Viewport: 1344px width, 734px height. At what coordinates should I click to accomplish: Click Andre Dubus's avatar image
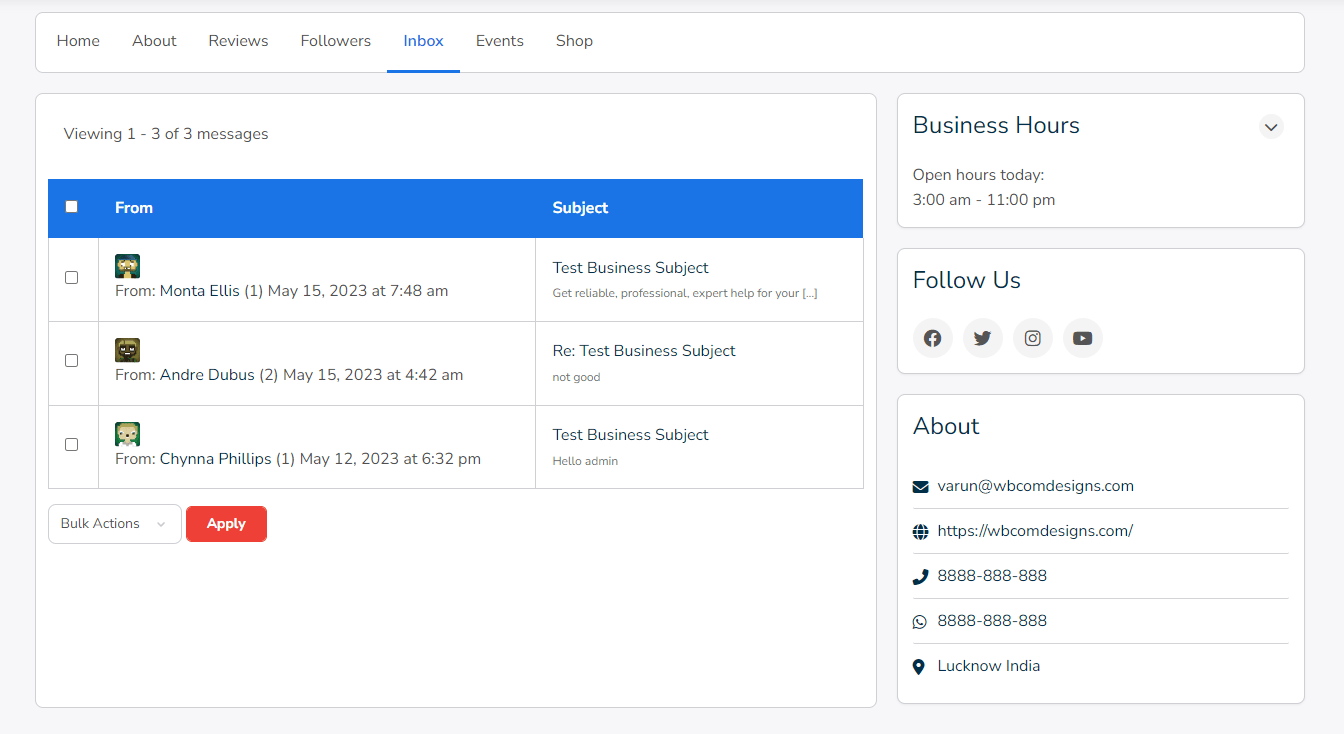(127, 350)
